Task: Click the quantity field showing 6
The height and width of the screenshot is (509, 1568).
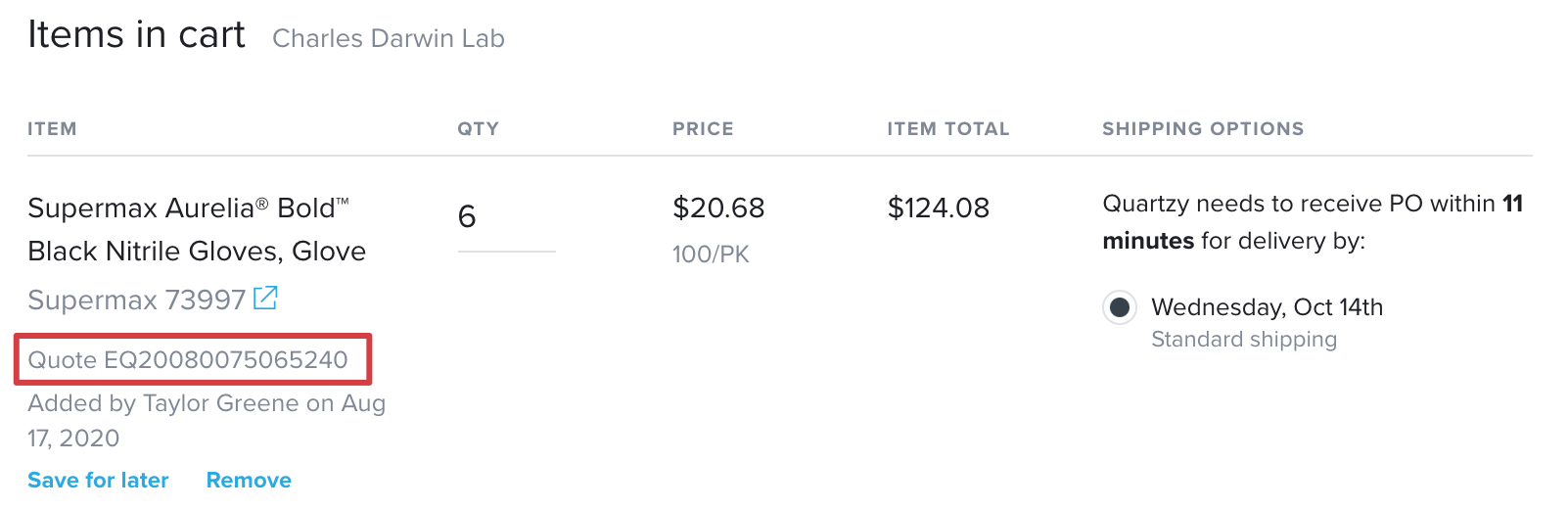Action: (506, 217)
